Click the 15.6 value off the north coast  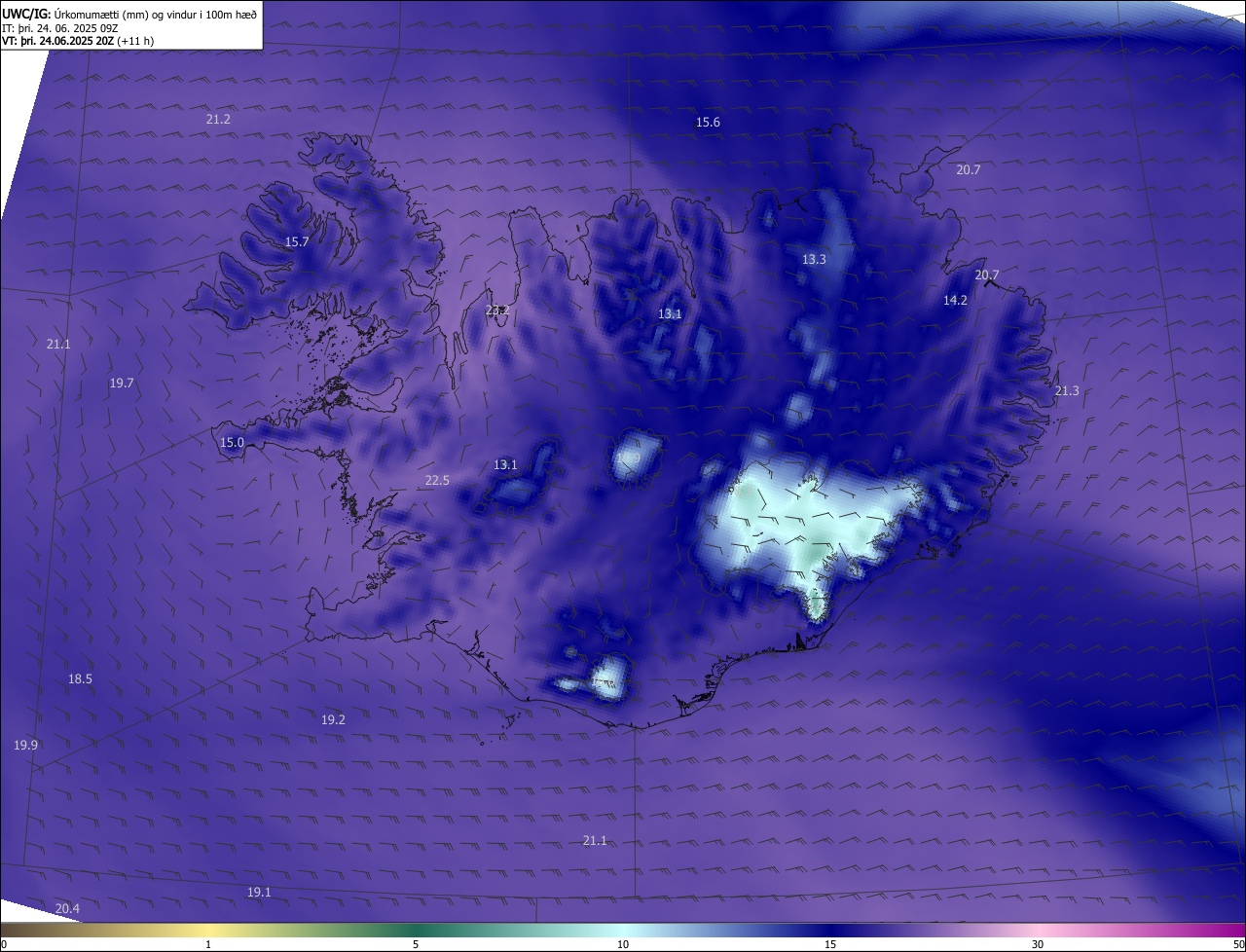click(x=708, y=122)
